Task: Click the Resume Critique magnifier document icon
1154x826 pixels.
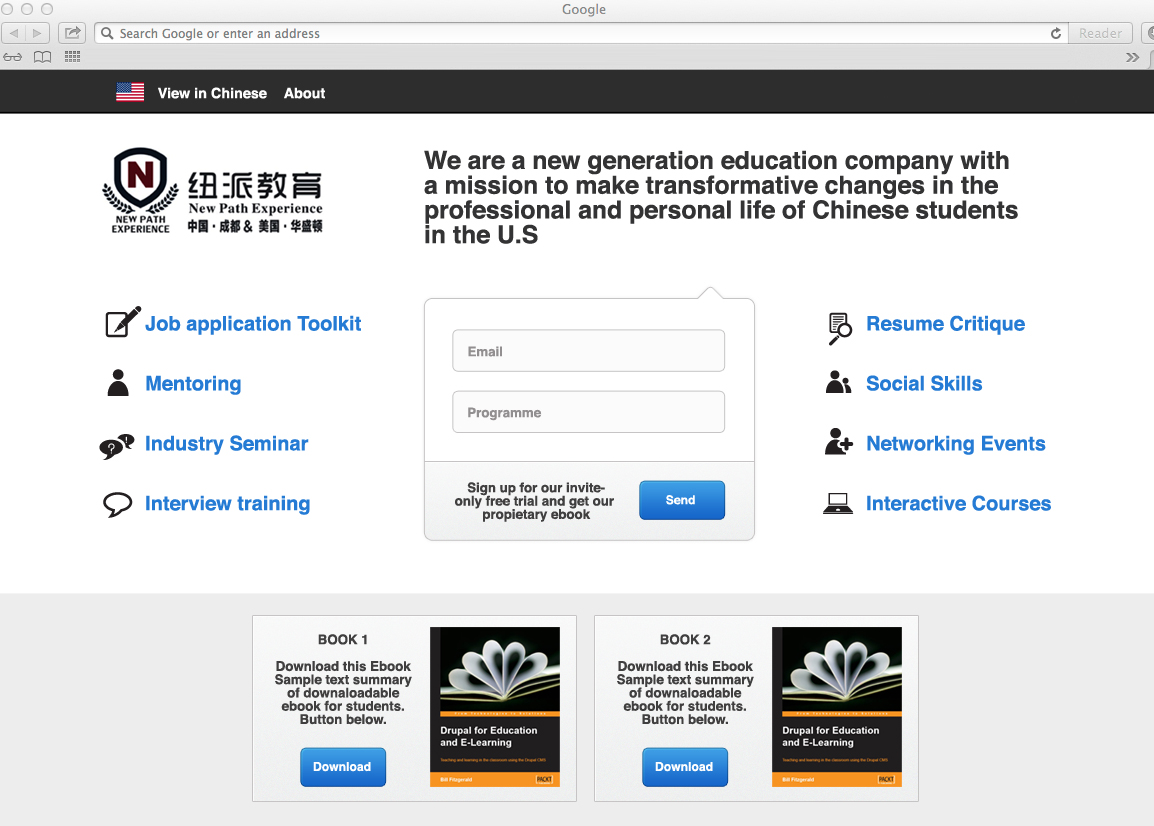Action: tap(840, 328)
